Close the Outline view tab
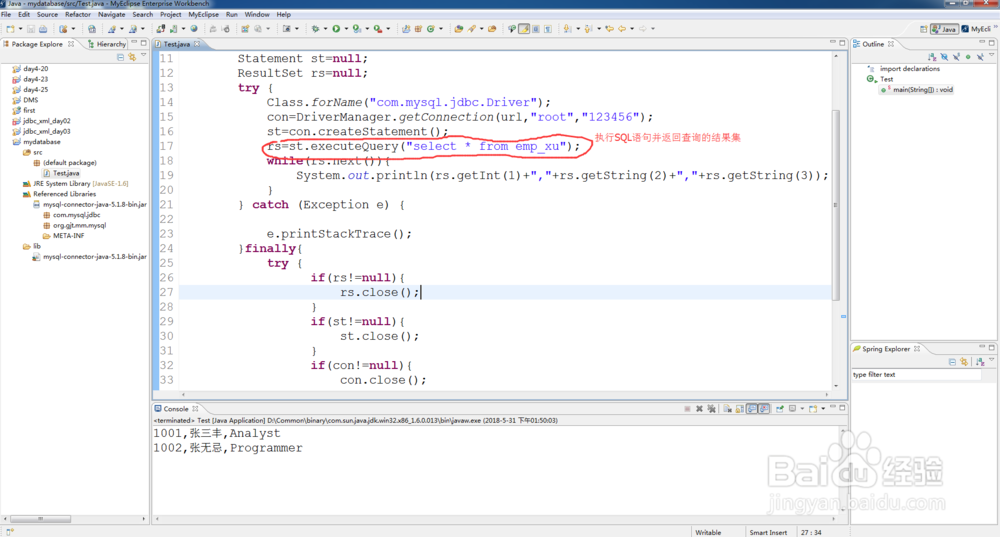The image size is (1000, 537). 891,44
